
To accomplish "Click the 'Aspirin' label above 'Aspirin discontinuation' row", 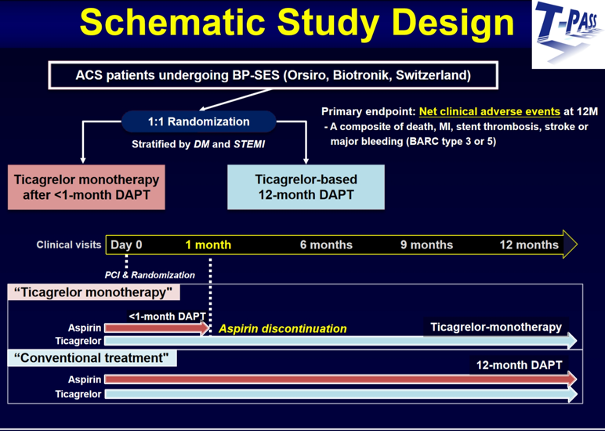I will [84, 328].
